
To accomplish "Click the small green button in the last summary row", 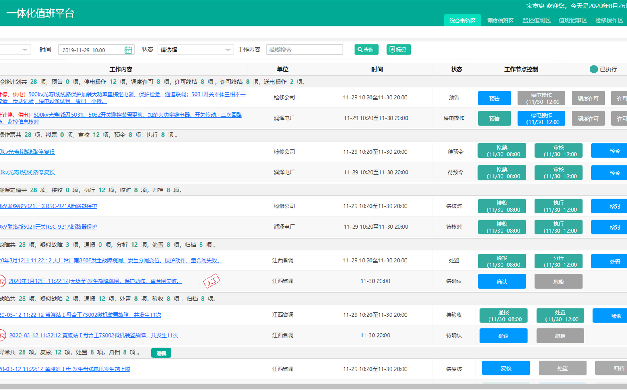I will tap(161, 353).
